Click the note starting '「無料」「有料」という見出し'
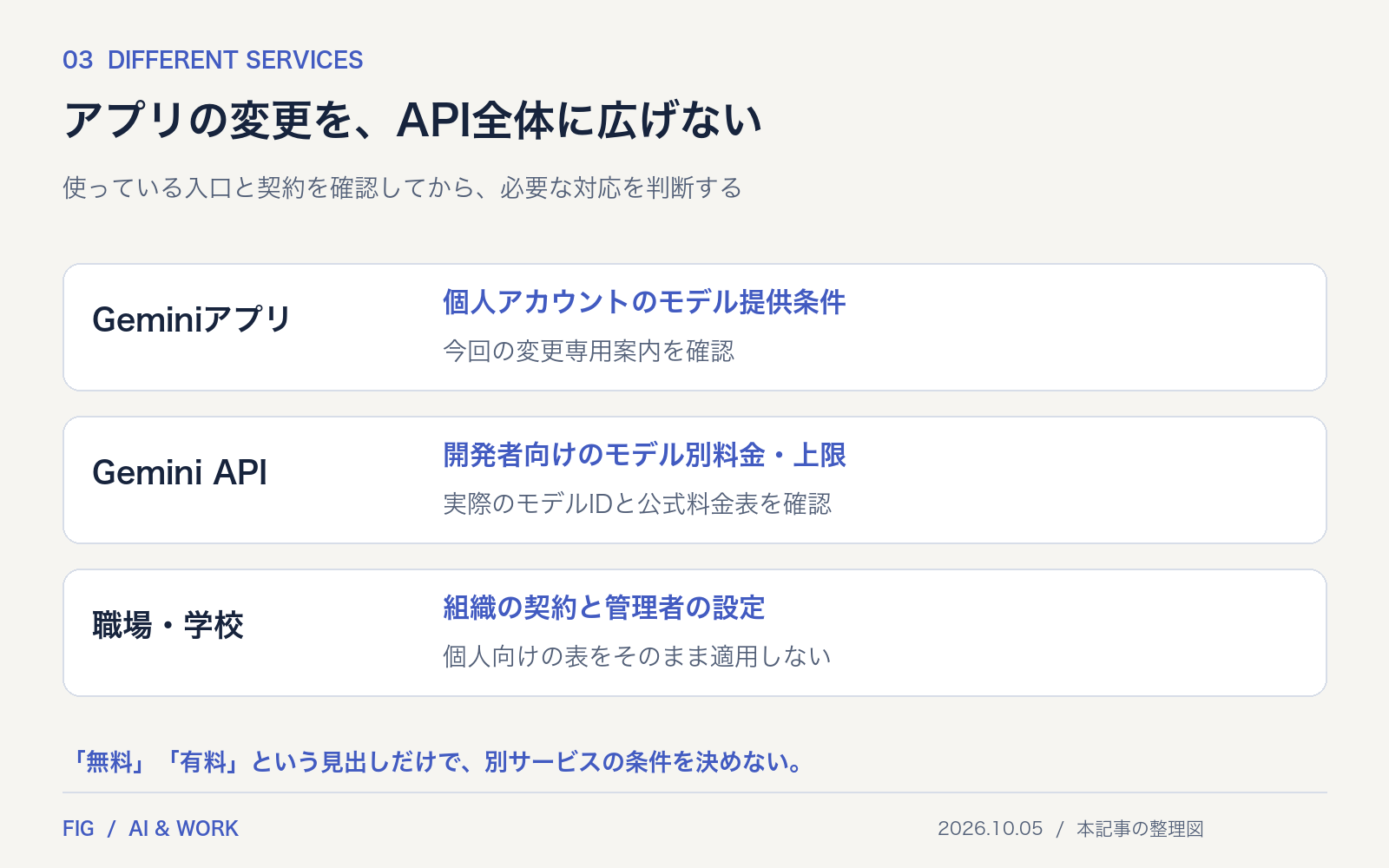Screen dimensions: 1389x868 coord(438,762)
